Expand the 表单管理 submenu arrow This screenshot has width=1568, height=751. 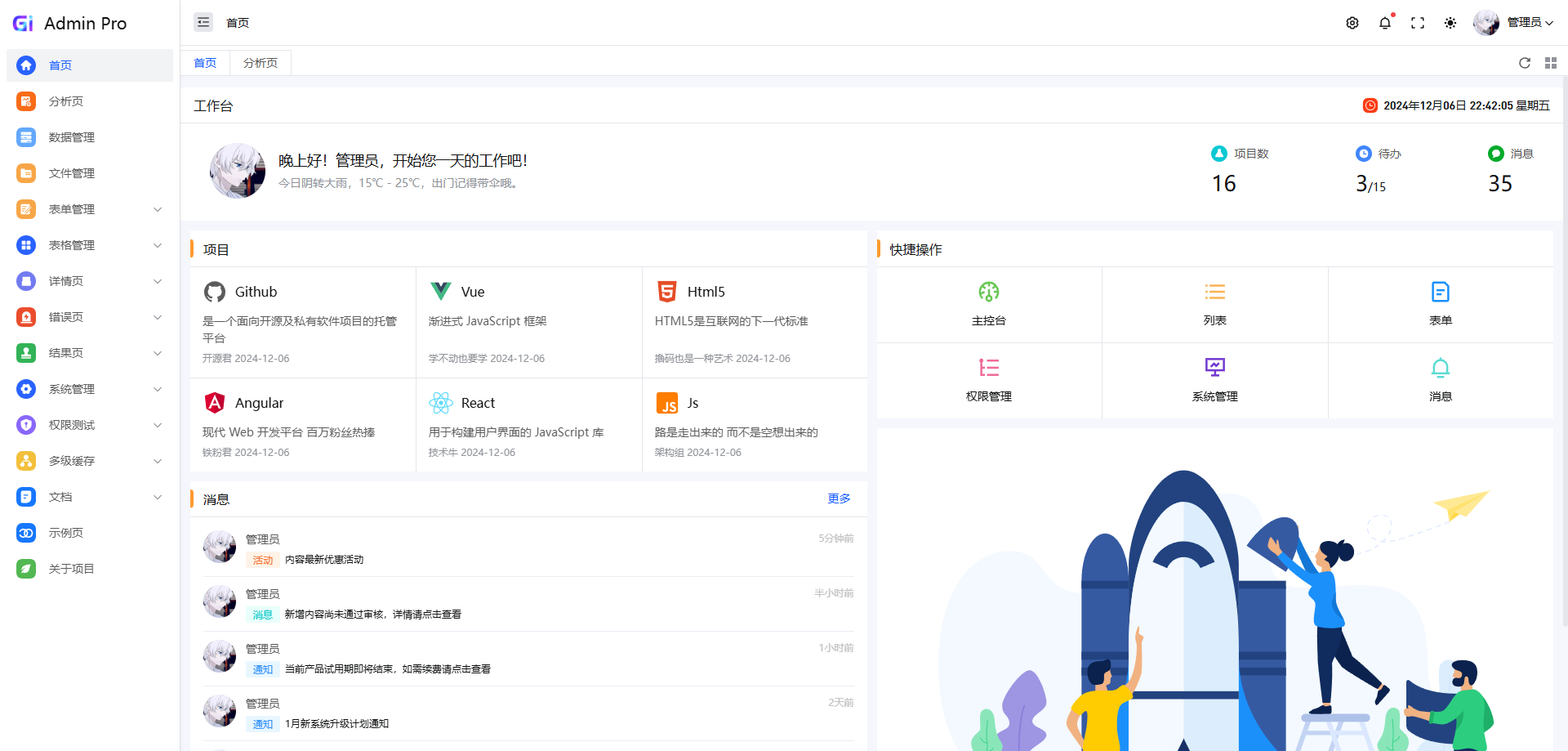click(x=158, y=209)
